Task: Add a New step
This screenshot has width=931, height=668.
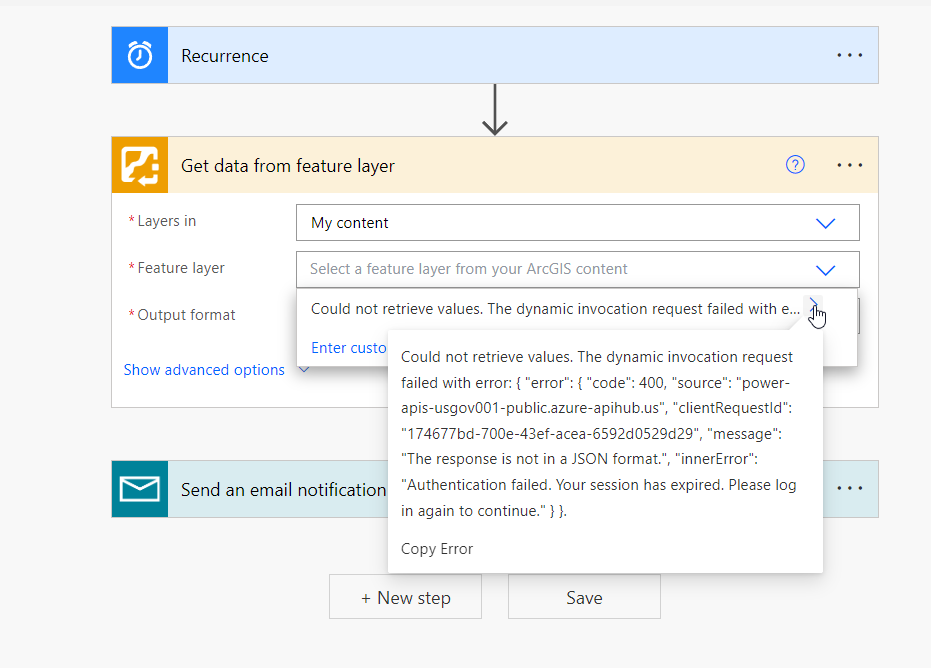Action: click(405, 598)
